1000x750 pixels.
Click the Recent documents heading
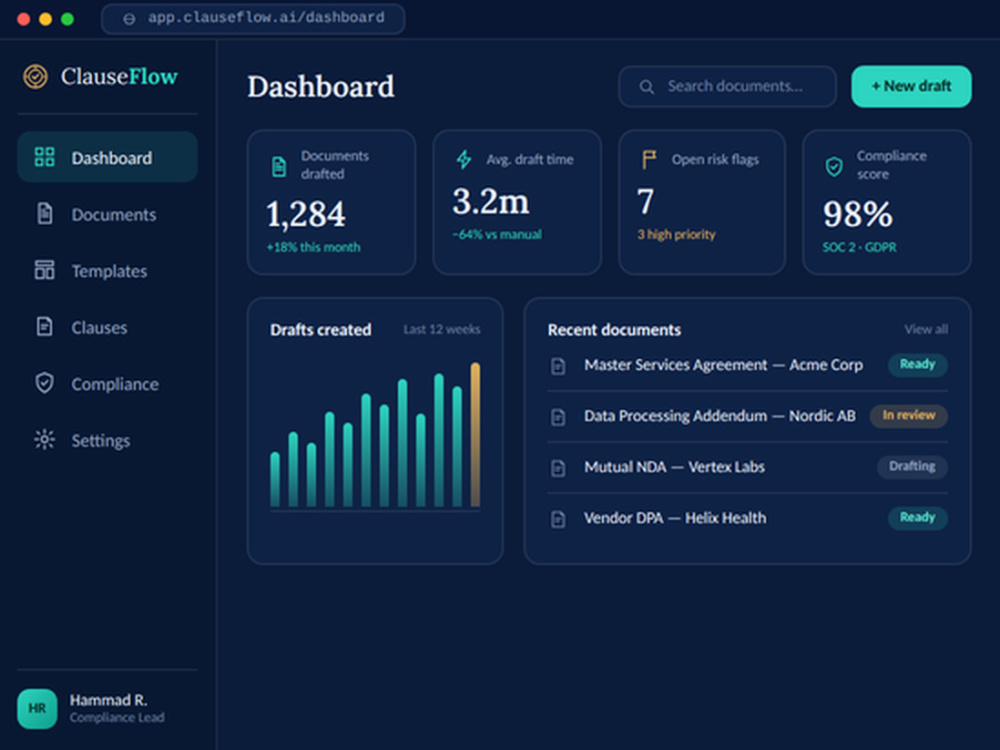point(614,330)
